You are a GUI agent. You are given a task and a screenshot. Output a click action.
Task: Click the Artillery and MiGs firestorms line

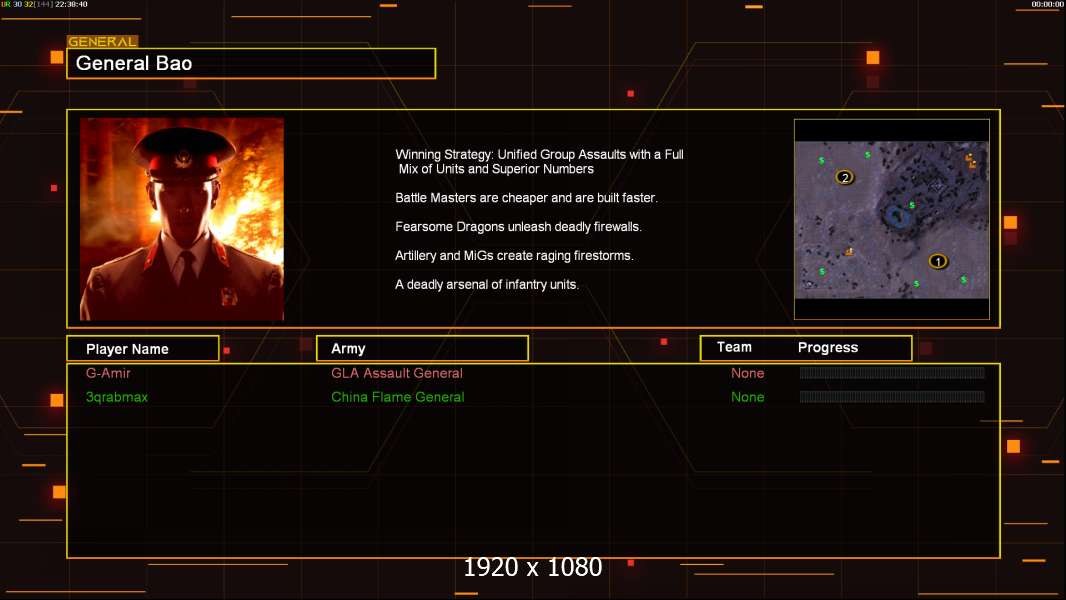[514, 255]
